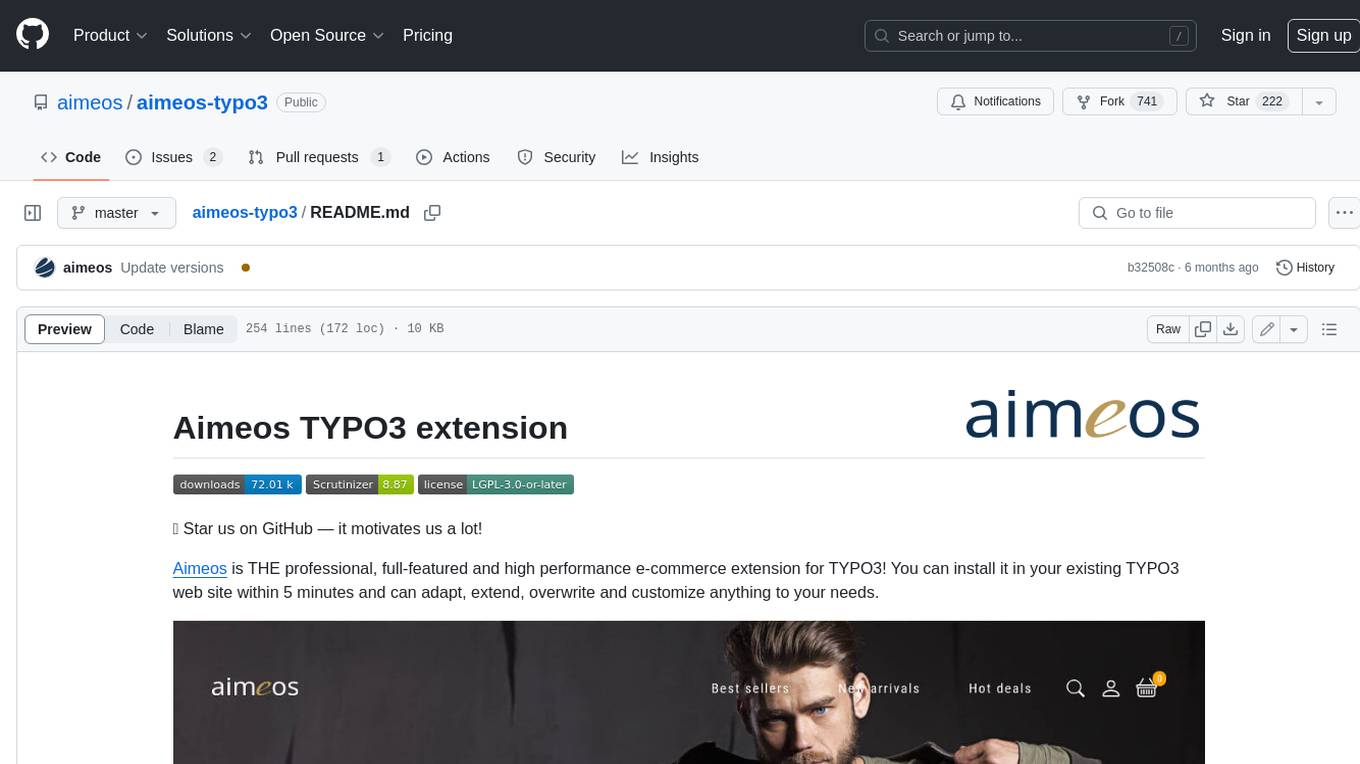Image resolution: width=1360 pixels, height=764 pixels.
Task: Open the GitHub homepage logo
Action: tap(32, 35)
